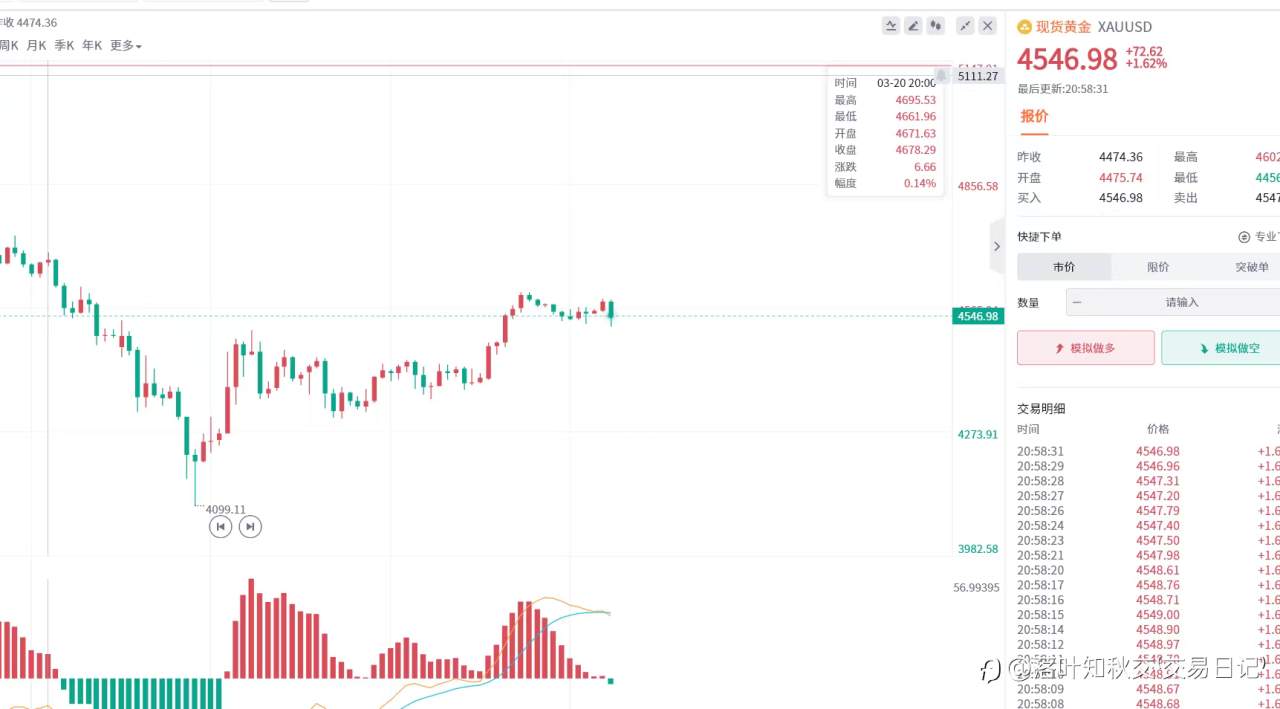This screenshot has height=709, width=1280.
Task: Click the gold 现货黄金 symbol icon
Action: [1025, 27]
